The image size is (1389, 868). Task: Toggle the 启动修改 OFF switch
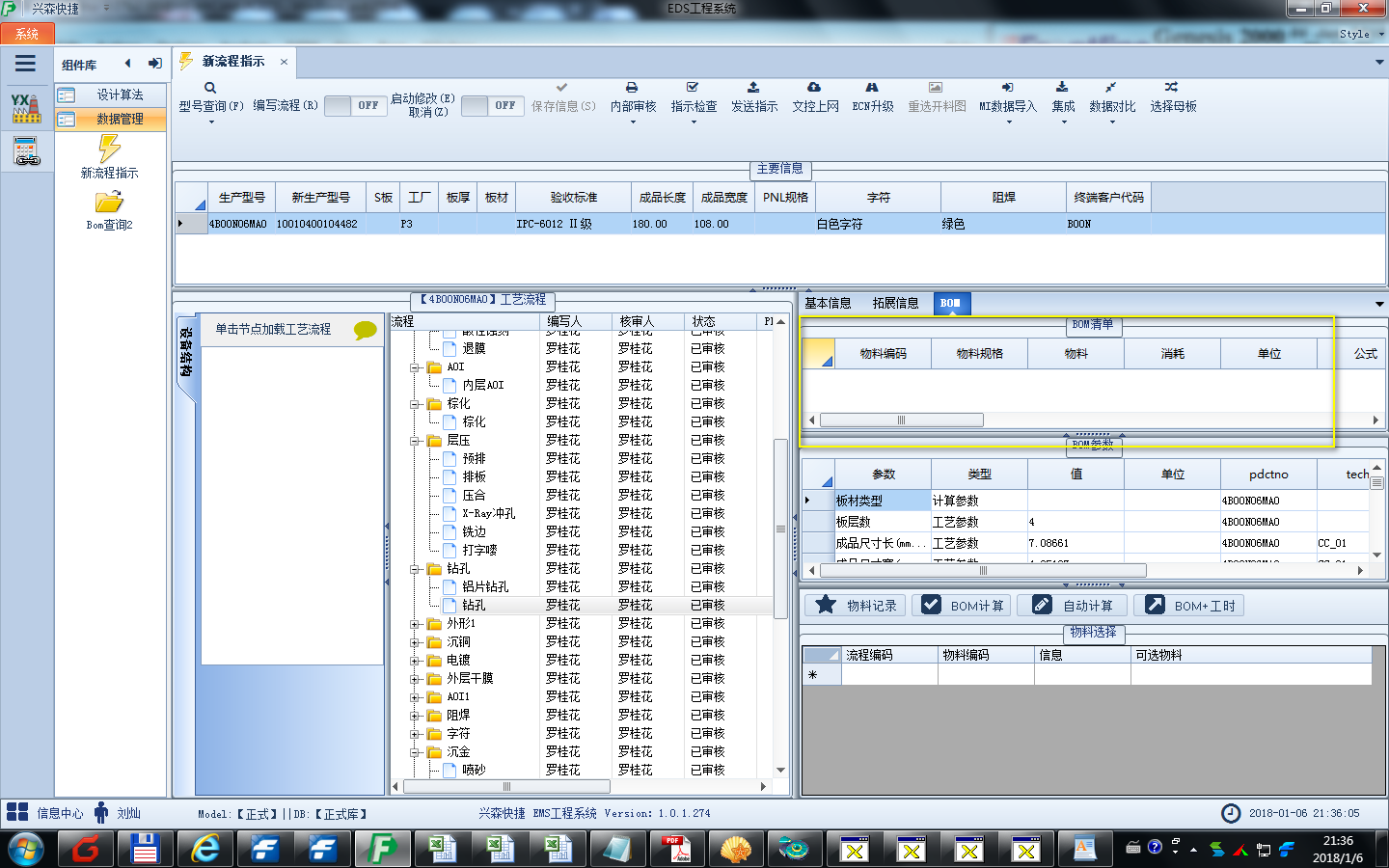pyautogui.click(x=493, y=105)
